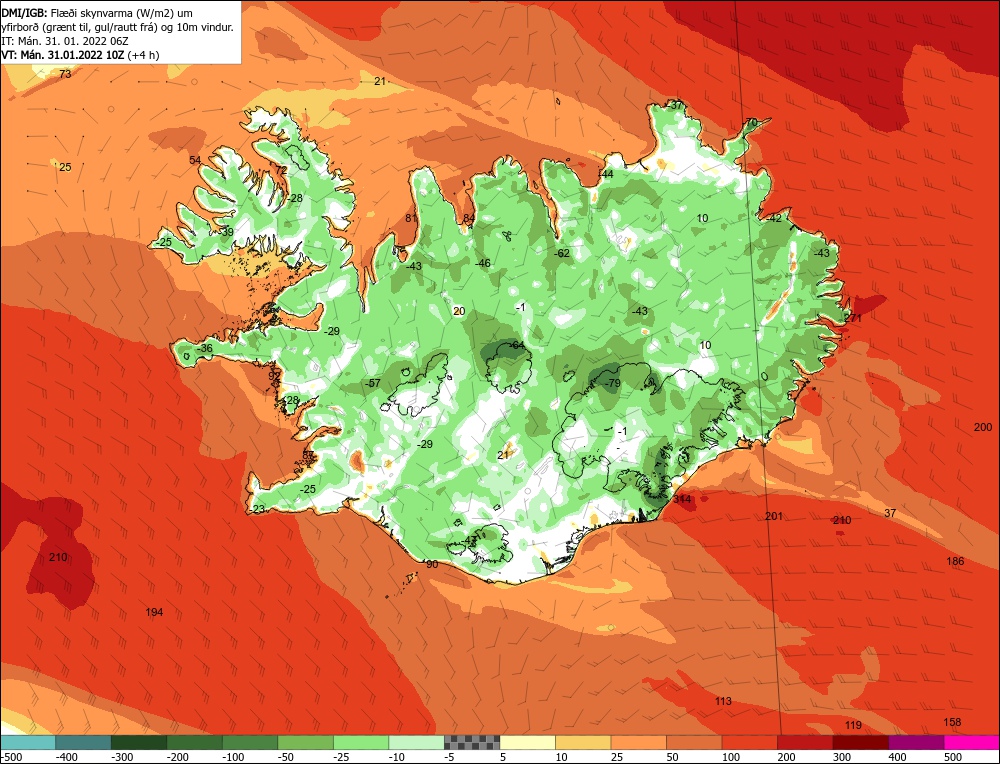Click the pale yellow swatch between 5 and 10
Image resolution: width=1000 pixels, height=764 pixels.
[527, 742]
